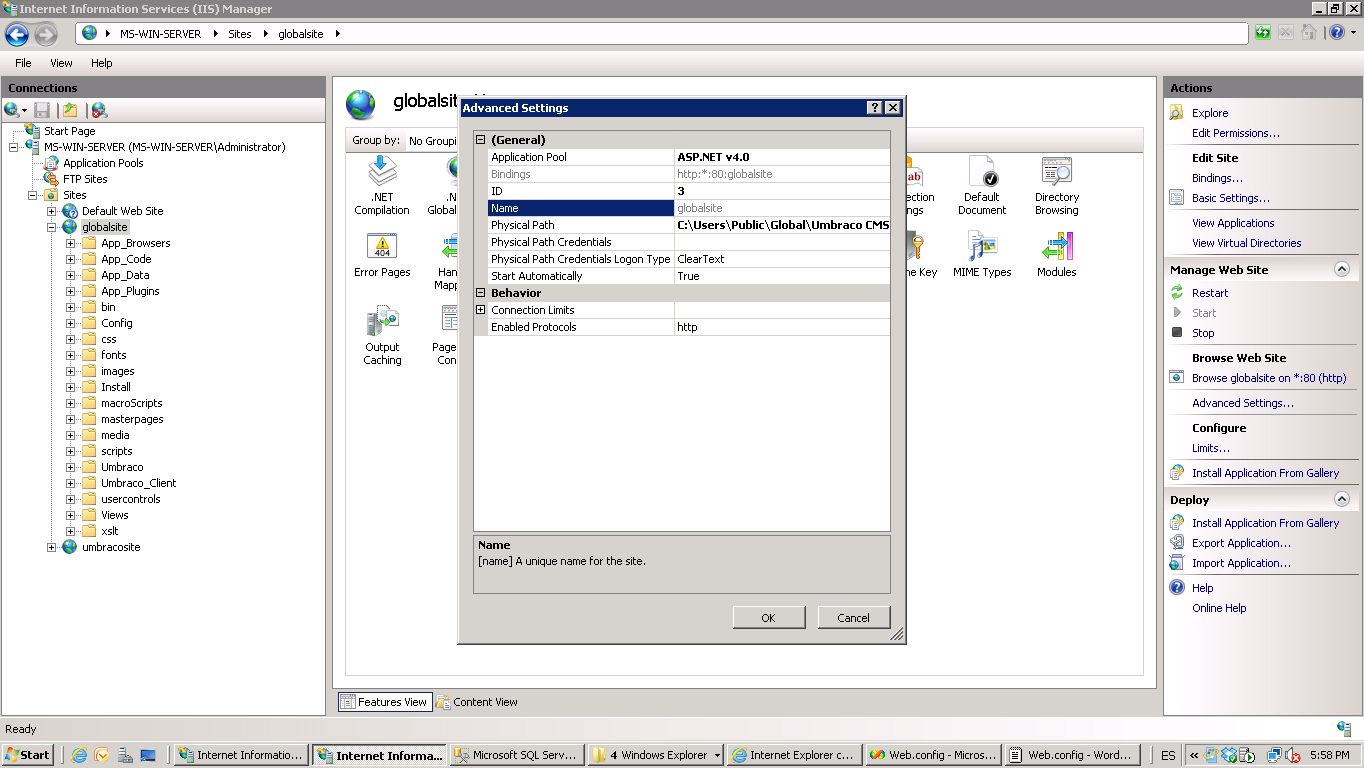Select the Default Web Site node
This screenshot has height=768, width=1364.
coord(122,211)
